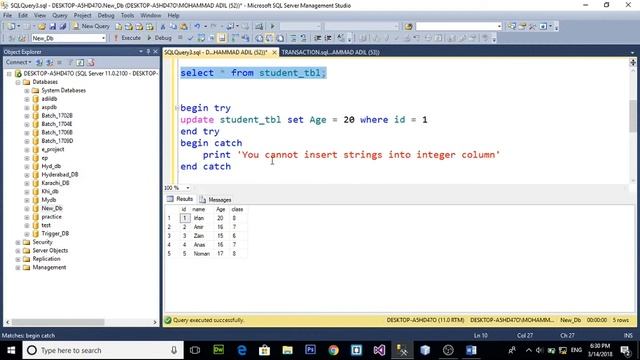Click the Cut scissors icon
The height and width of the screenshot is (360, 640).
[163, 27]
